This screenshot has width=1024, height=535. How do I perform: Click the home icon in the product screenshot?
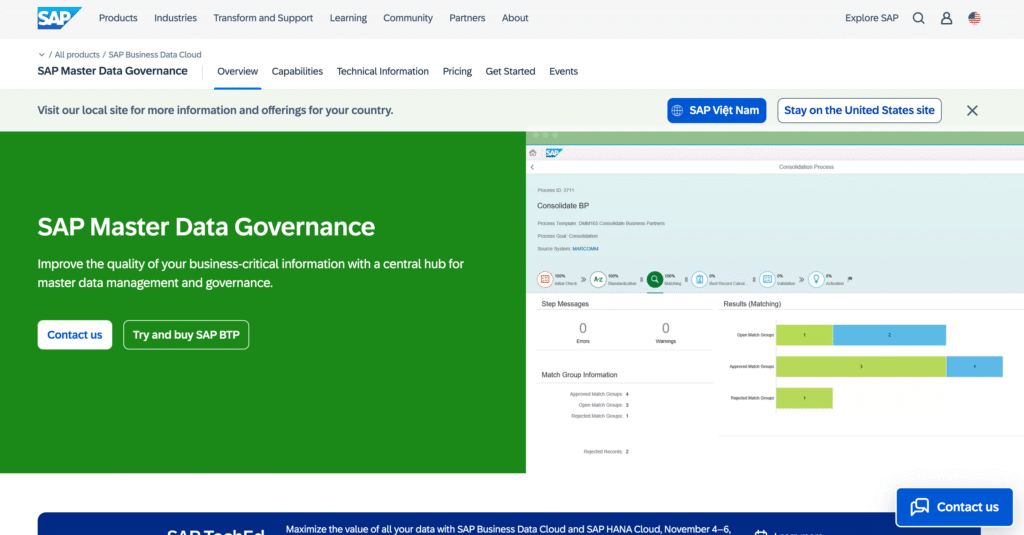coord(533,153)
